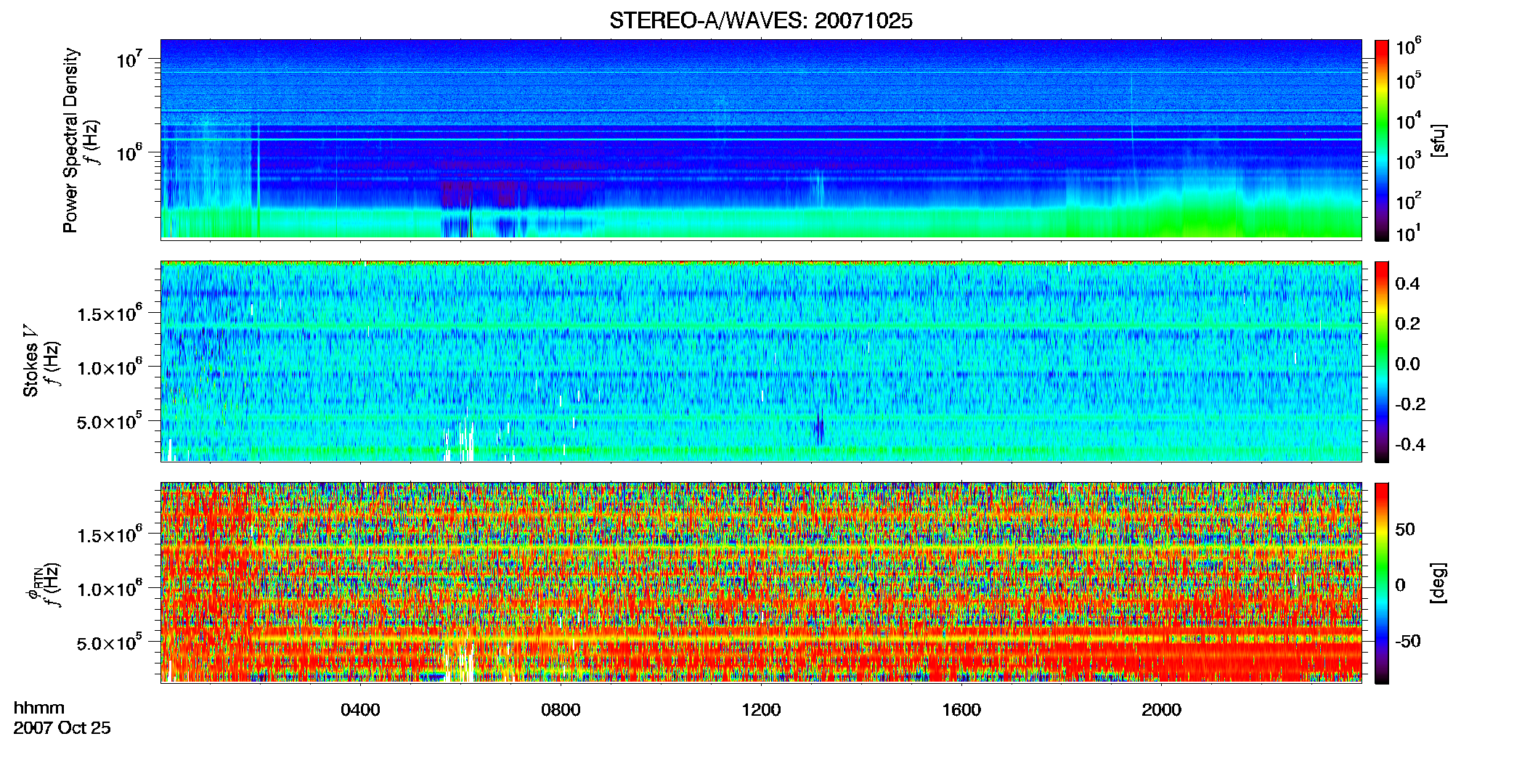Click the title STEREO-A/WAVES: 20071025
Screen dimensions: 1522x784
point(760,21)
